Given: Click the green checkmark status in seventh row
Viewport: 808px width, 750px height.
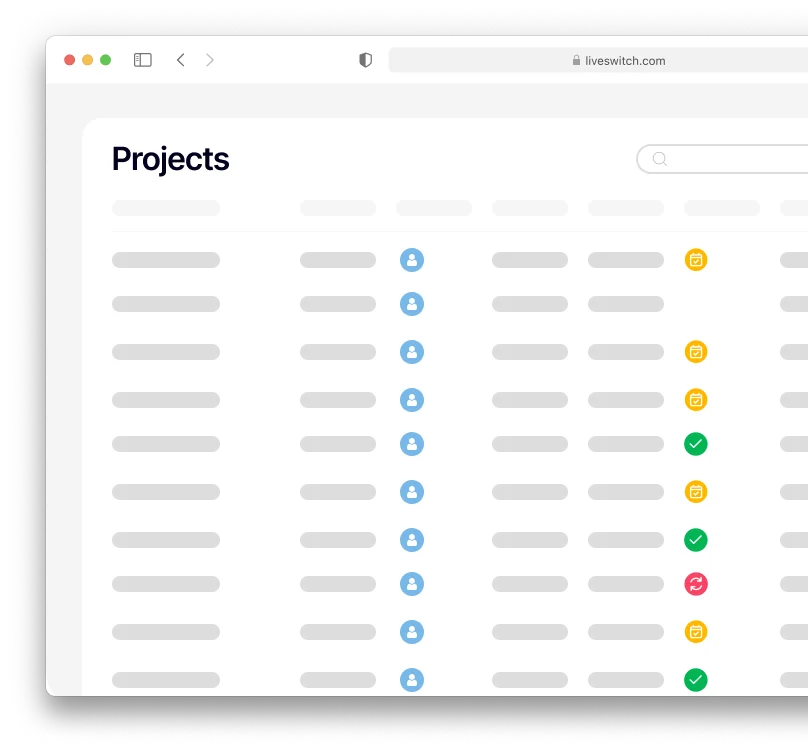Looking at the screenshot, I should [x=696, y=540].
